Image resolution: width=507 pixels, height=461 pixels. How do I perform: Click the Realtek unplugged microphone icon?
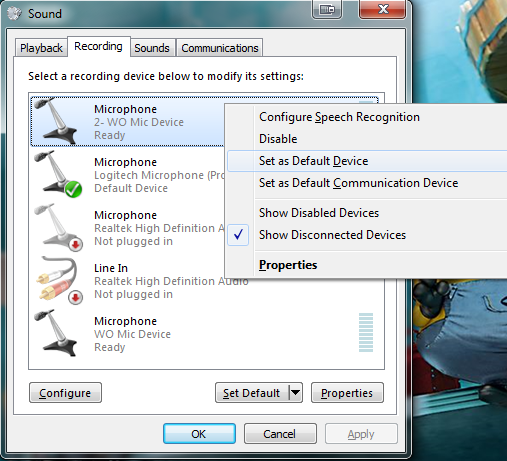[58, 227]
